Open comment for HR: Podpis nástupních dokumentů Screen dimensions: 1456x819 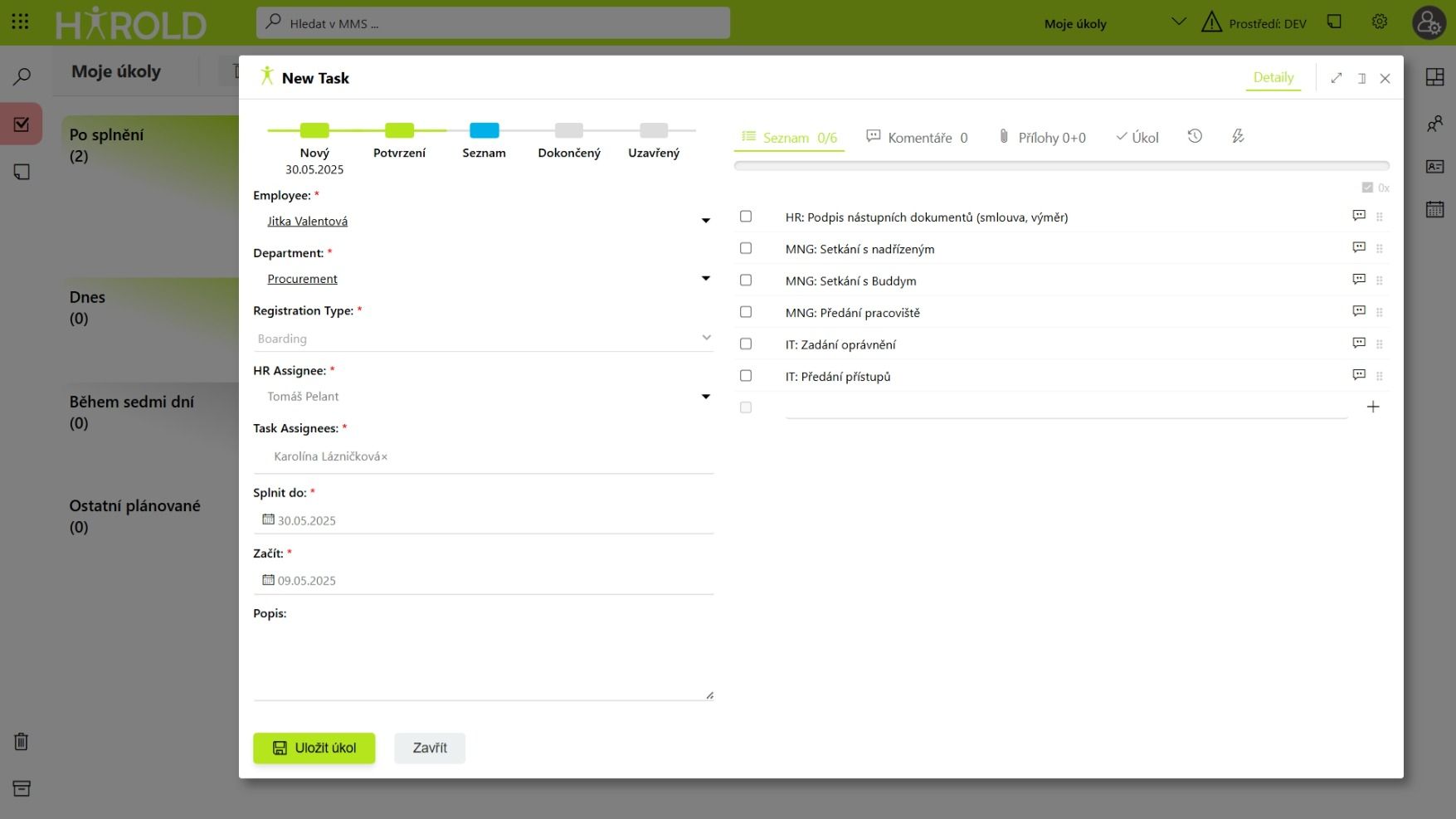point(1358,217)
